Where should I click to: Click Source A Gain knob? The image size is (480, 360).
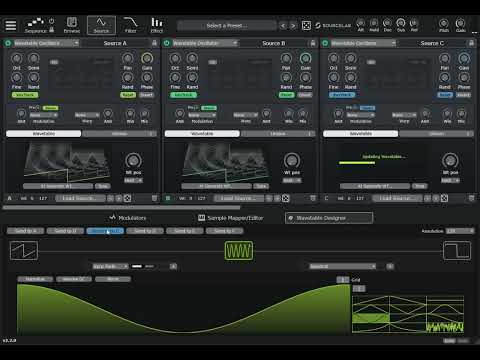[147, 59]
